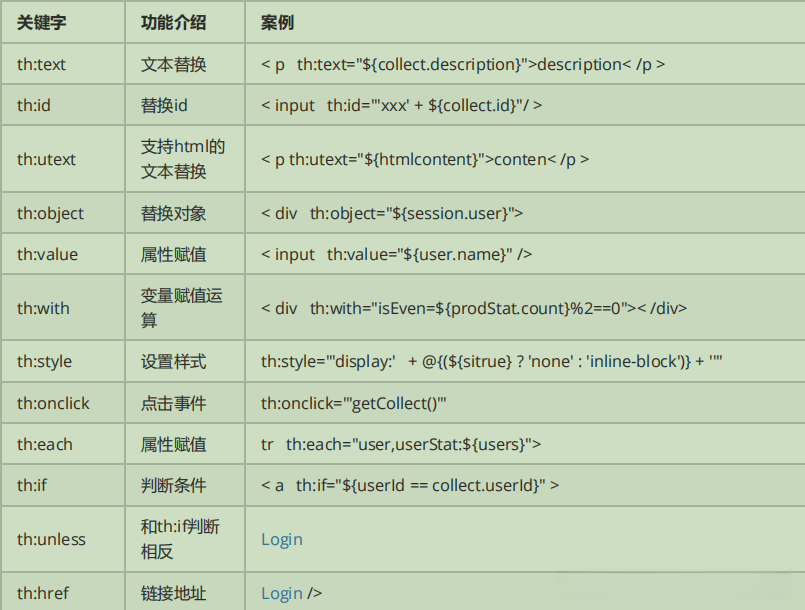805x610 pixels.
Task: Select the th:style keyword cell
Action: [x=44, y=361]
